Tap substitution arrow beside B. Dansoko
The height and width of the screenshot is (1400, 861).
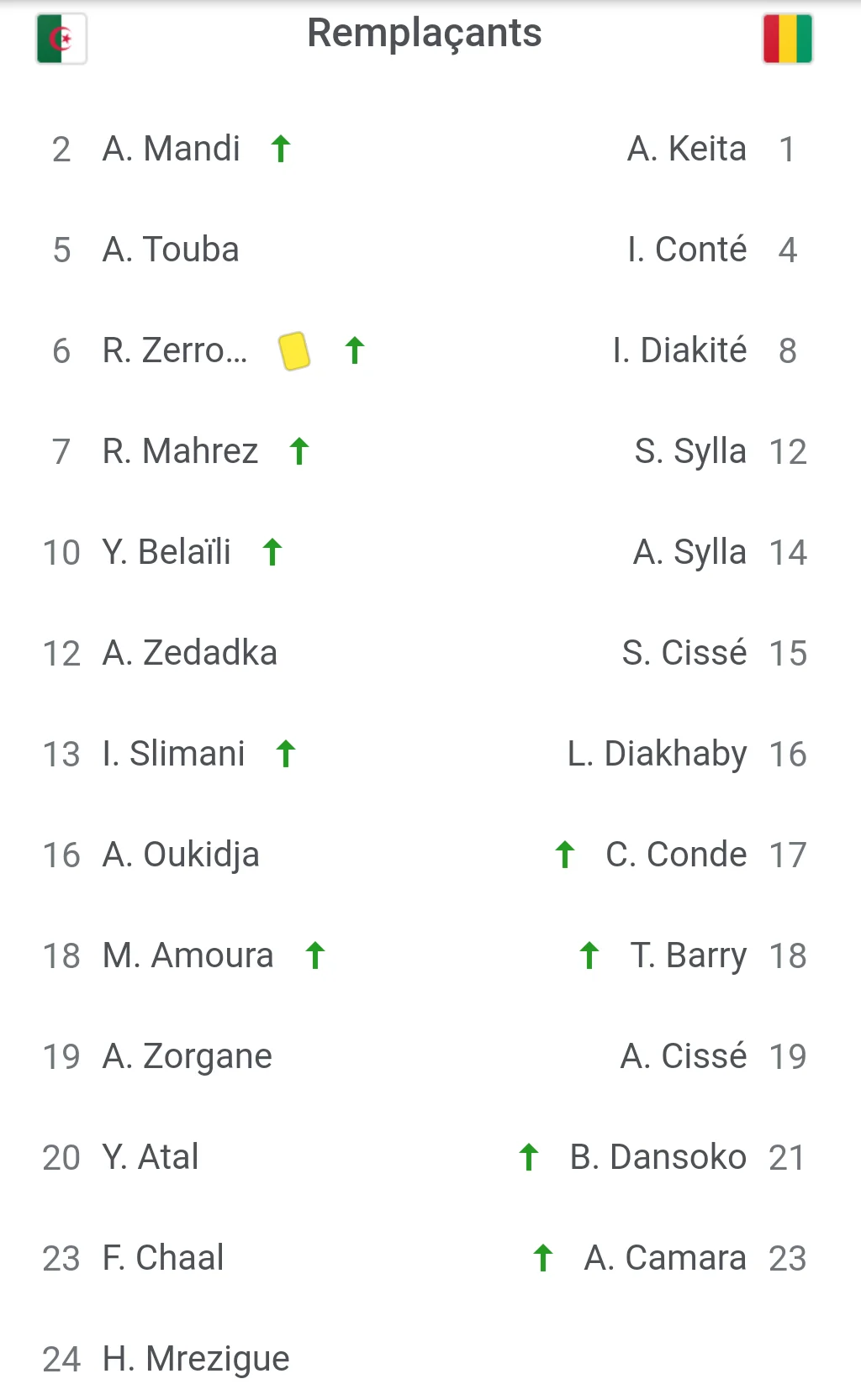[x=529, y=1157]
